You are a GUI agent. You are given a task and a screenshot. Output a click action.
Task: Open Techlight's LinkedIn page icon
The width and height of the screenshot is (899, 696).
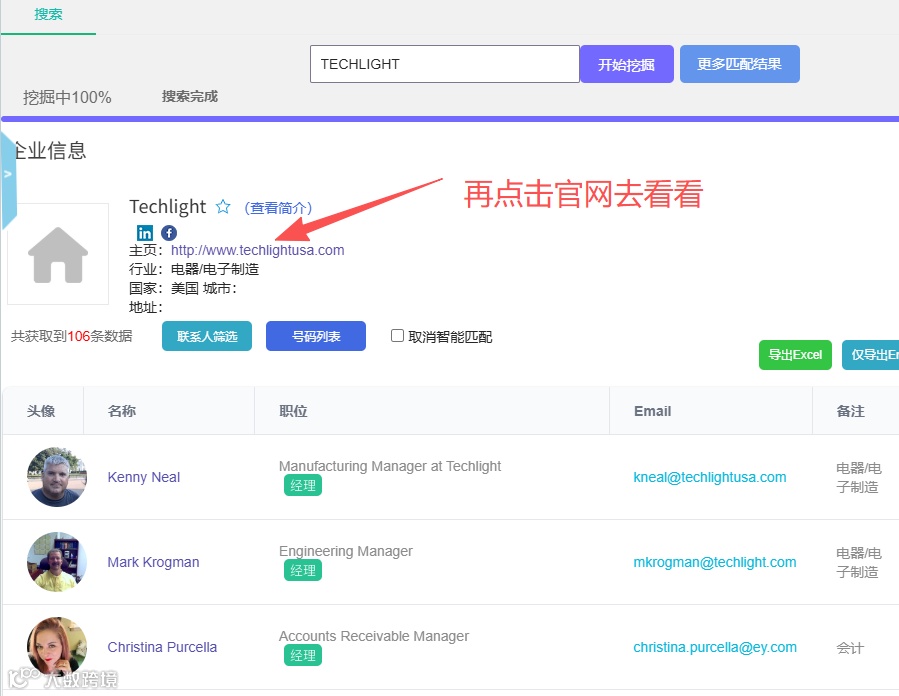(144, 232)
